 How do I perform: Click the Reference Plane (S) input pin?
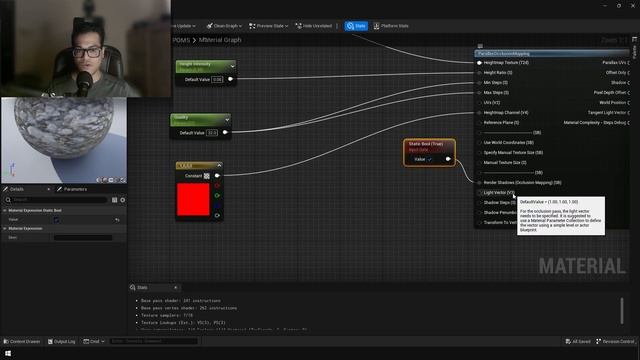tap(479, 123)
